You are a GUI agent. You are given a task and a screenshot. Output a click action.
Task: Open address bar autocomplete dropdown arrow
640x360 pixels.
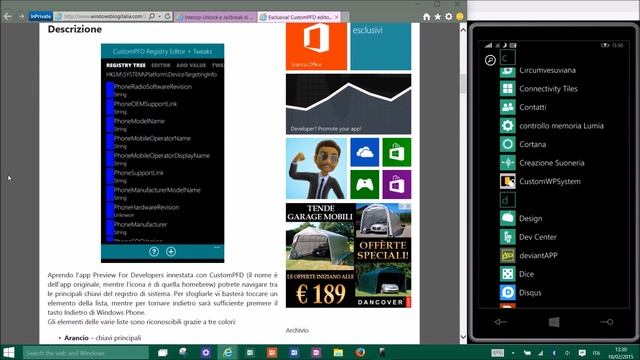(x=160, y=17)
